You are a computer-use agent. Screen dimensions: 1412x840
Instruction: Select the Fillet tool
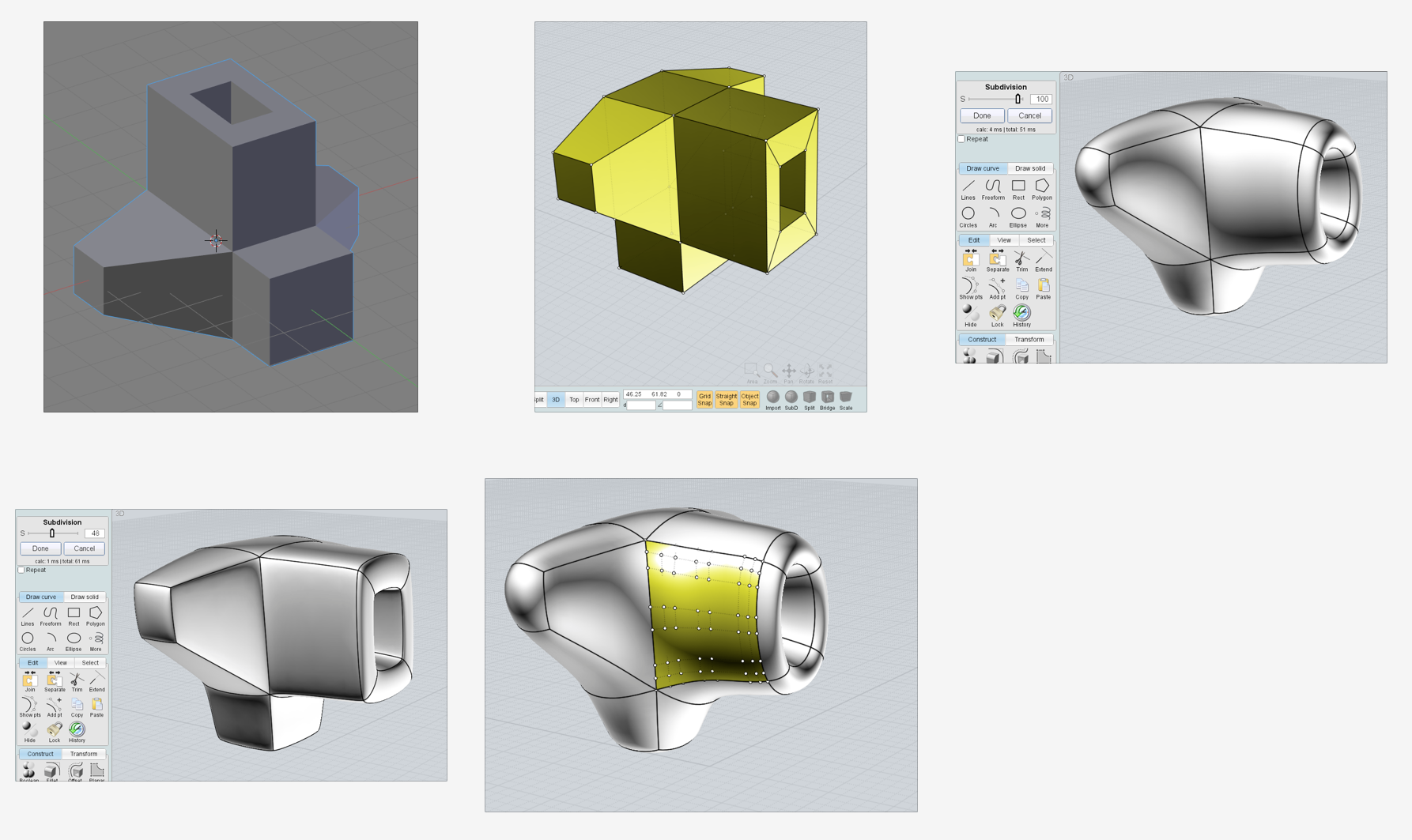[x=51, y=768]
